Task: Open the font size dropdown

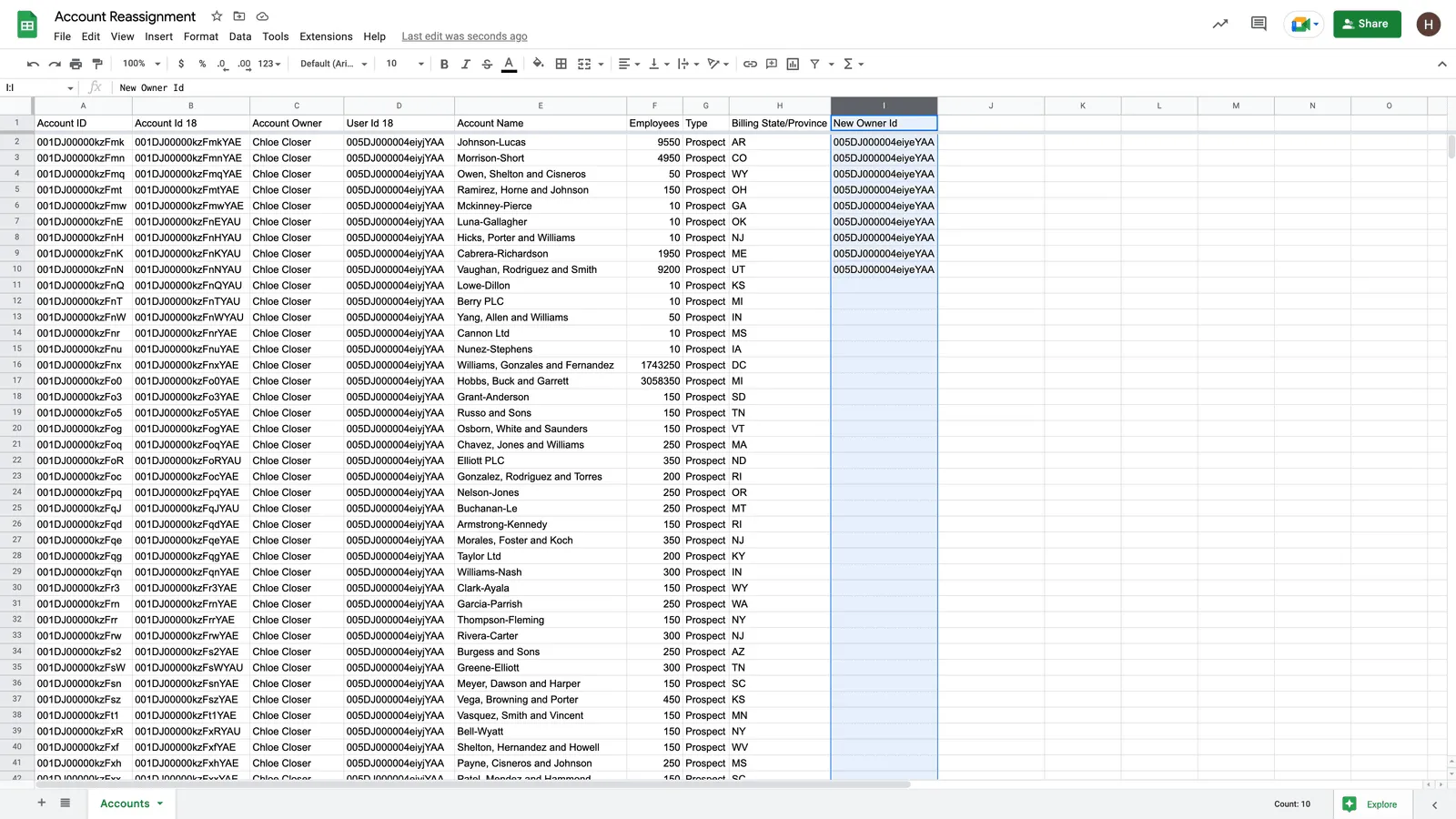Action: pyautogui.click(x=405, y=64)
